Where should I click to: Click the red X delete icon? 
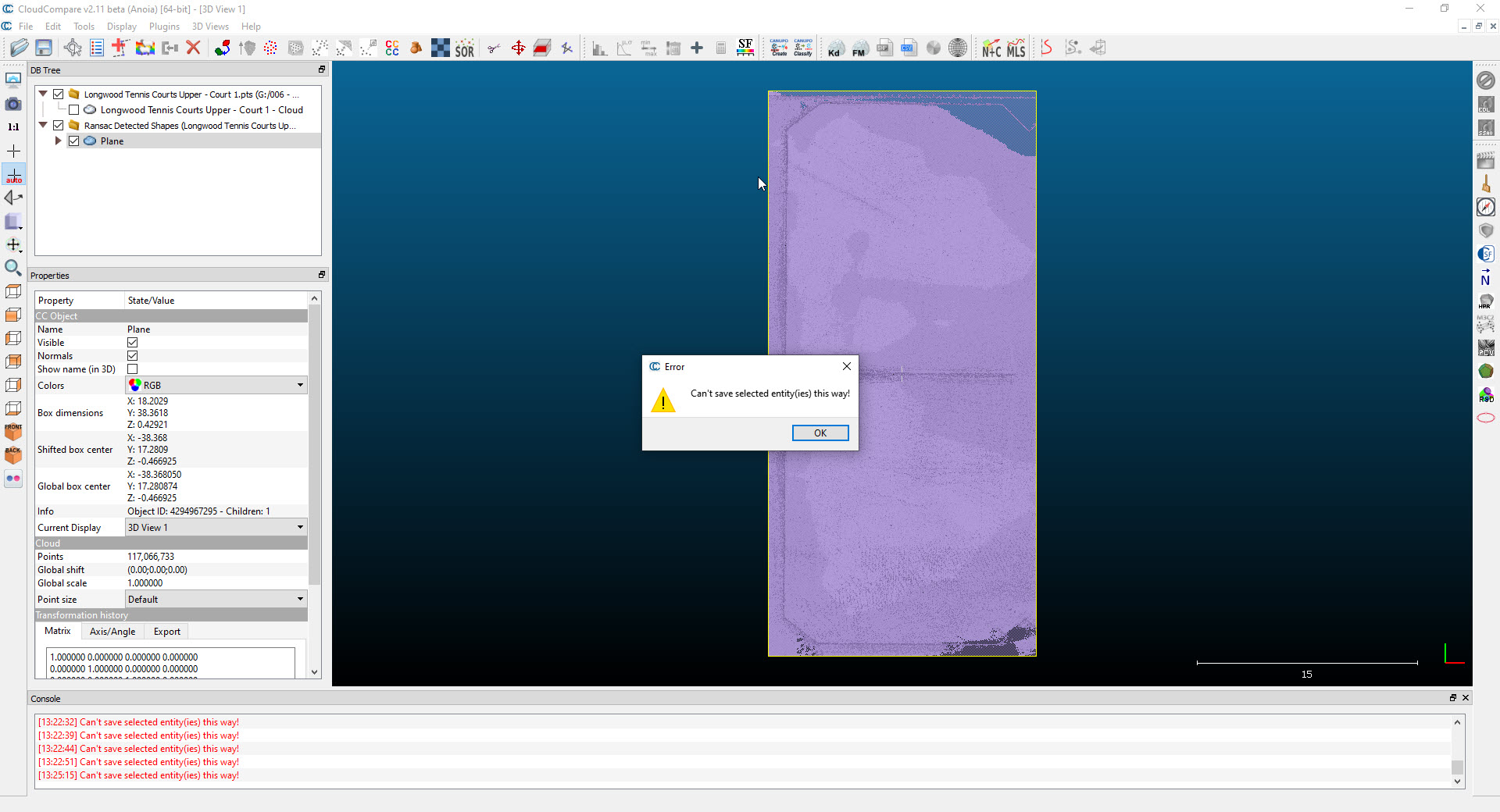pyautogui.click(x=194, y=48)
